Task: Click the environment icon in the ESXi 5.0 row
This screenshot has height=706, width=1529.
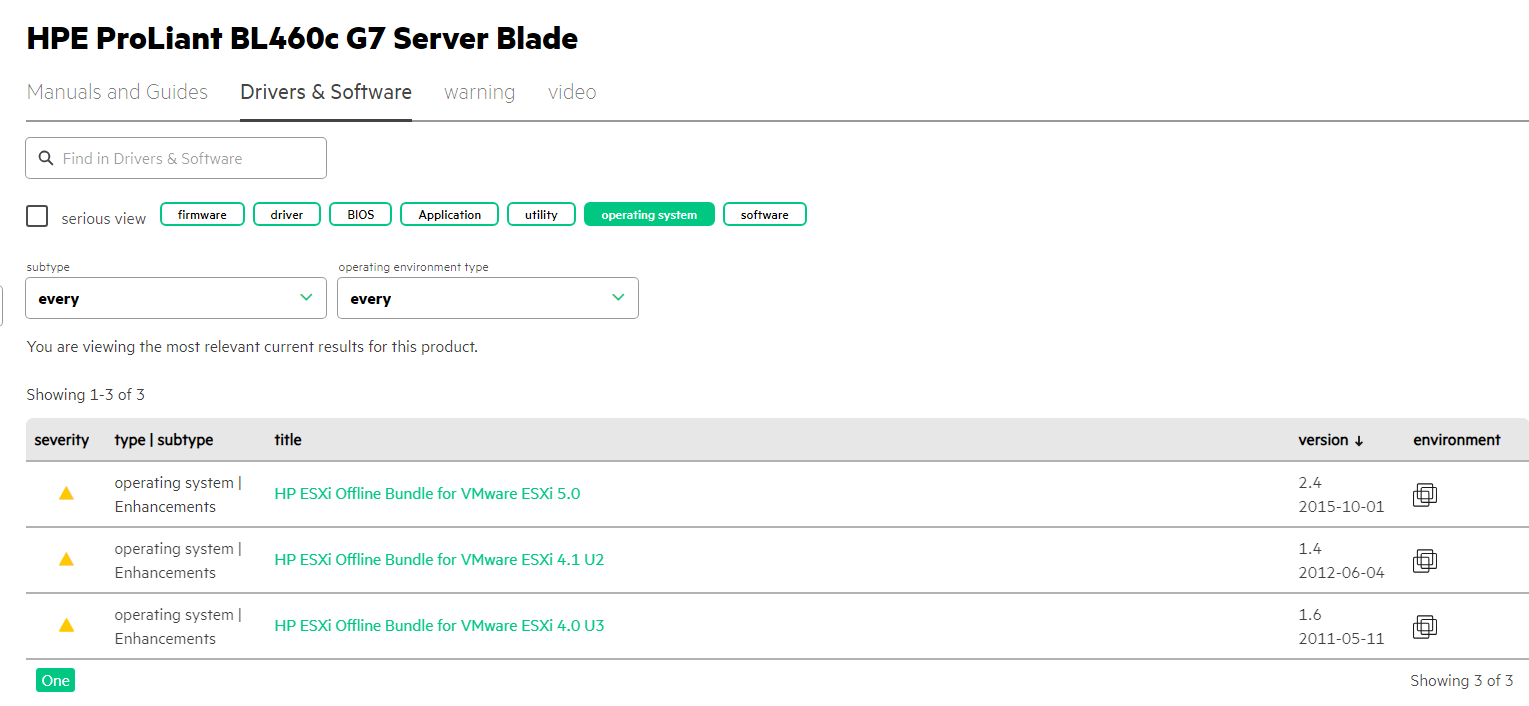Action: [1425, 494]
